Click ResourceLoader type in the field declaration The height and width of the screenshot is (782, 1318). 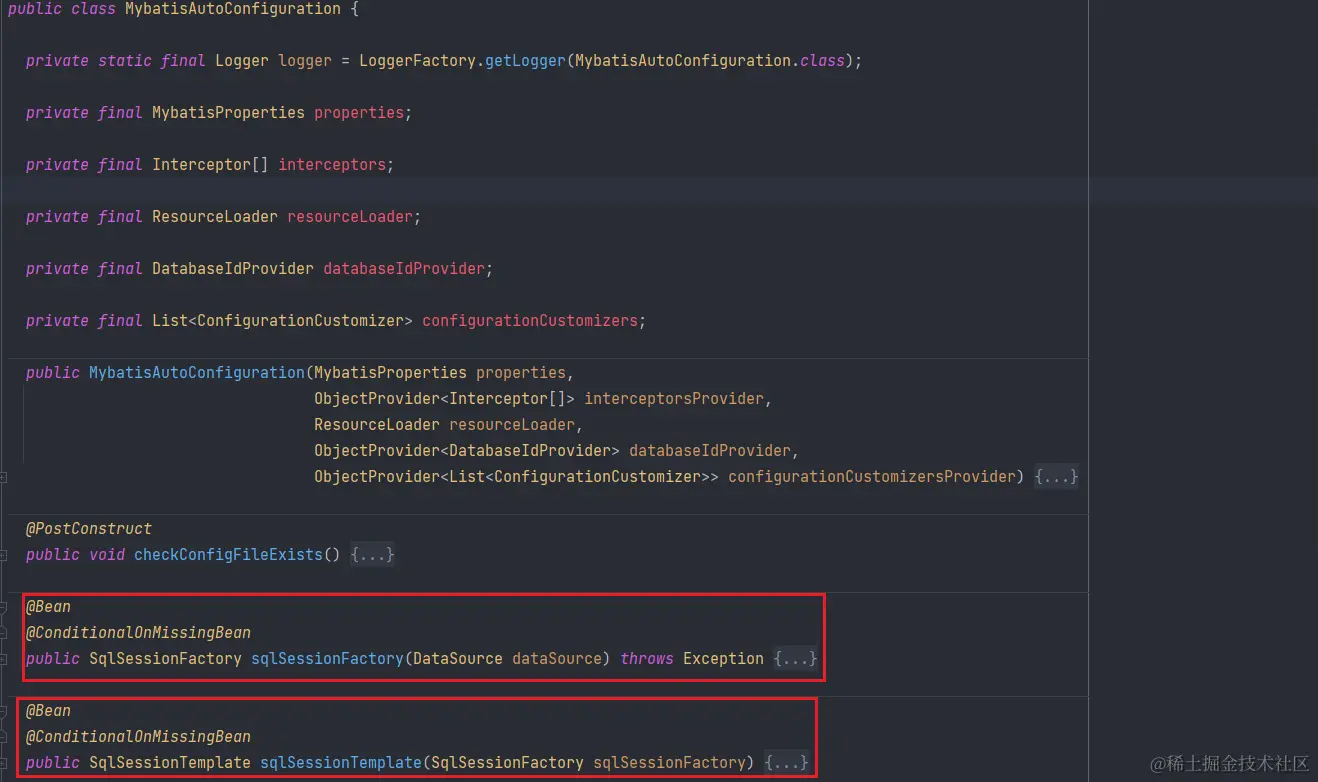215,217
